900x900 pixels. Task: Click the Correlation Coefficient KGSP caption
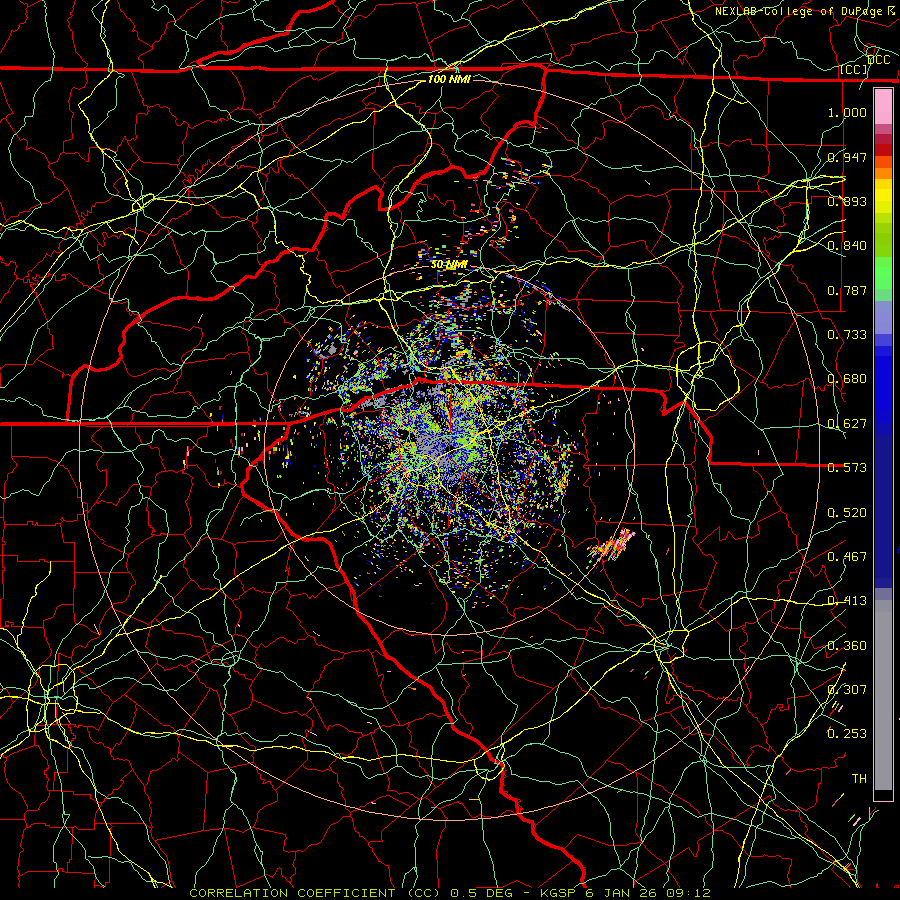click(x=450, y=893)
